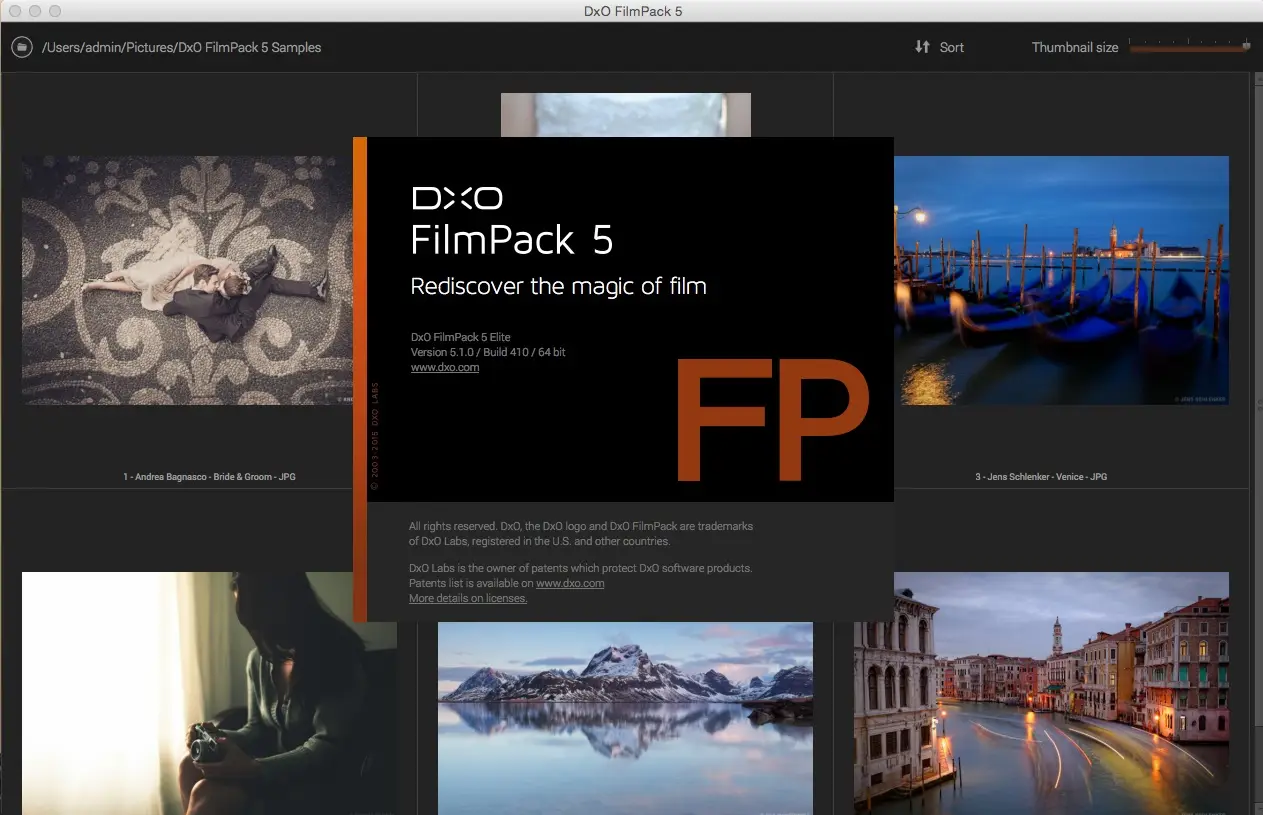Screen dimensions: 1263x815
Task: Click the caption '3 - Jens Schlenker - Venice - JPG'
Action: click(1041, 477)
